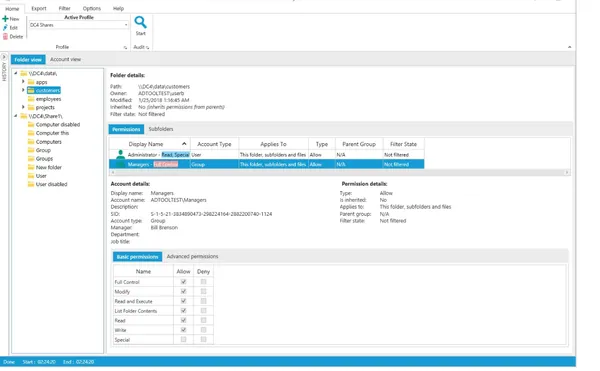Switch to the Subfolders tab
This screenshot has height=371, width=600.
161,129
